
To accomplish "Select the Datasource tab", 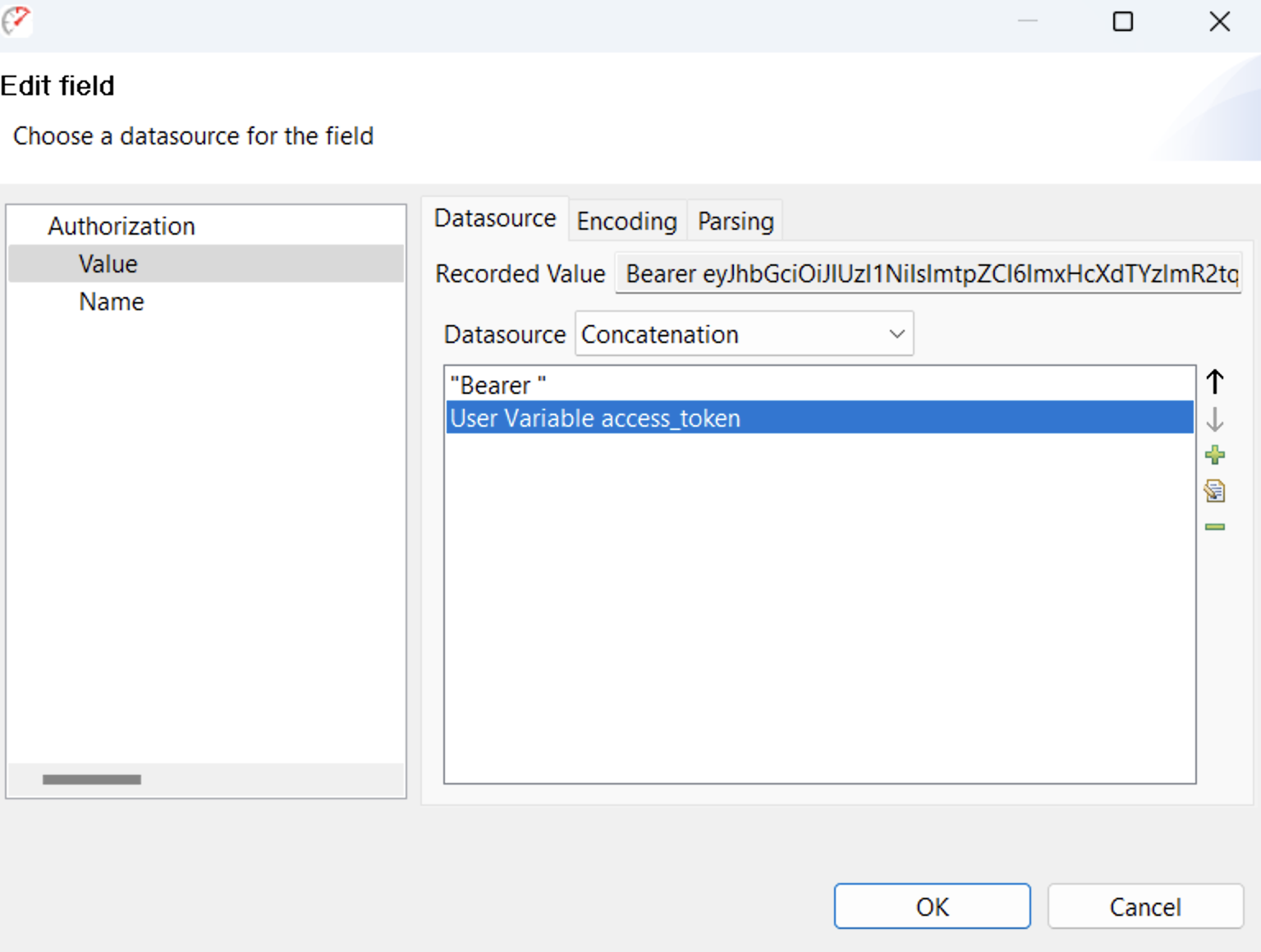I will pos(495,218).
